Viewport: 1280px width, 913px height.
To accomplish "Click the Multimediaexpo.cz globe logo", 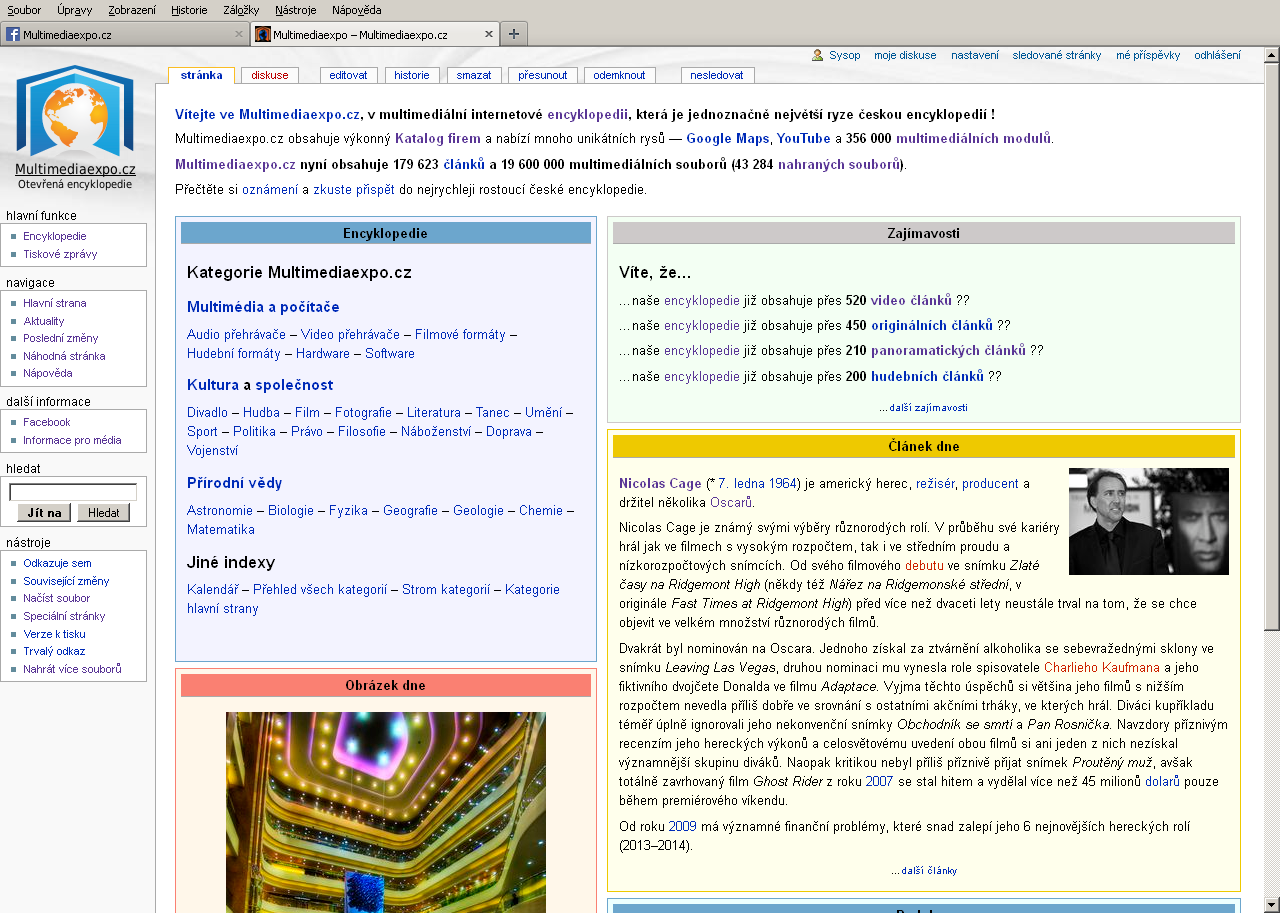I will [x=75, y=112].
